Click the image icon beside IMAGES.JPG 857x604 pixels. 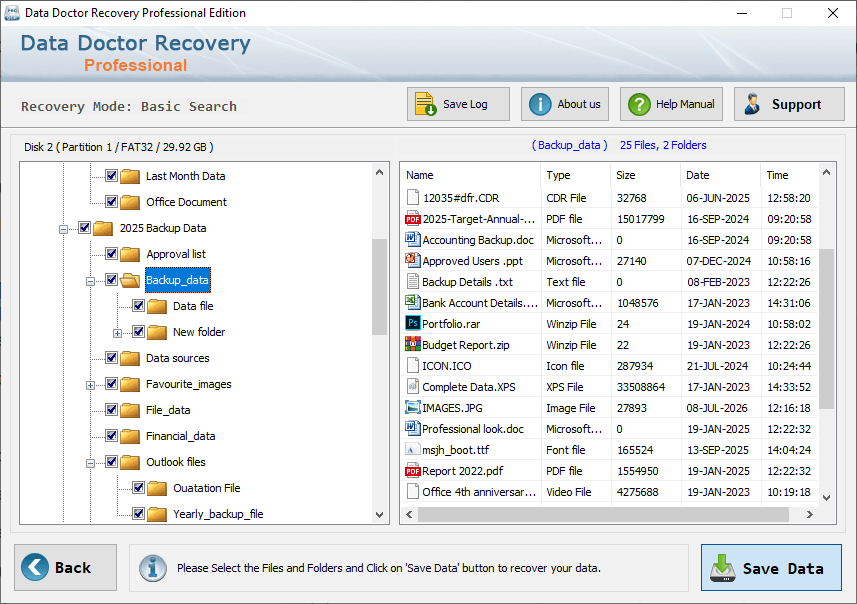tap(412, 407)
